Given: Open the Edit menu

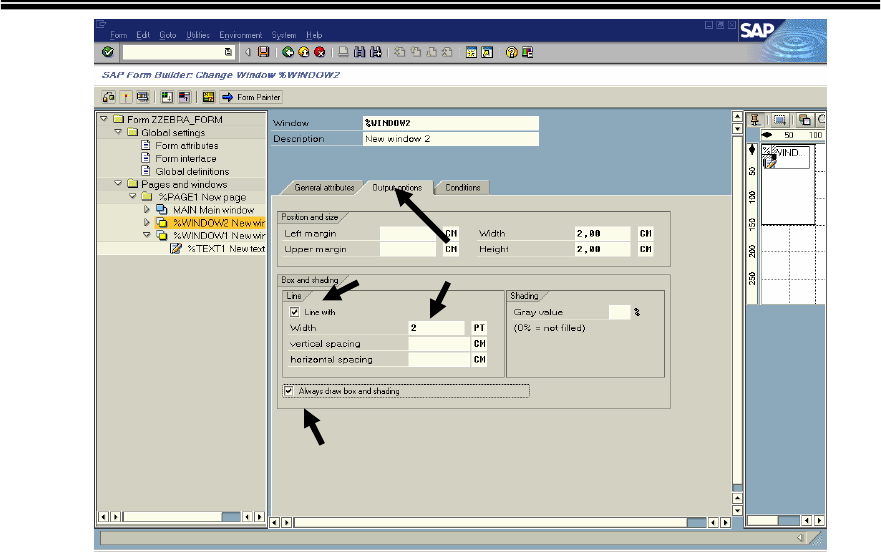Looking at the screenshot, I should tap(143, 35).
